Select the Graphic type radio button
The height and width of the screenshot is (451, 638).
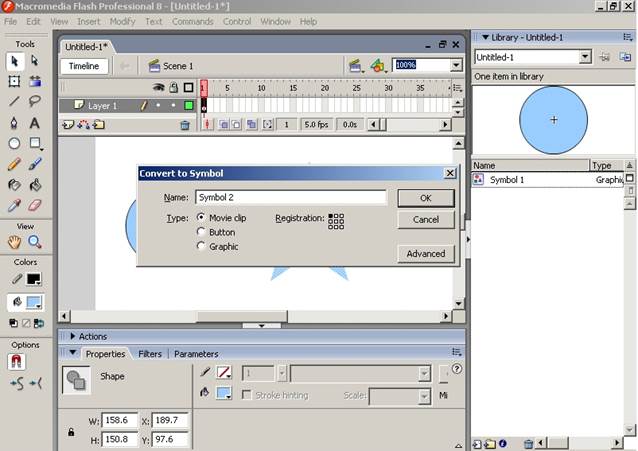(201, 246)
